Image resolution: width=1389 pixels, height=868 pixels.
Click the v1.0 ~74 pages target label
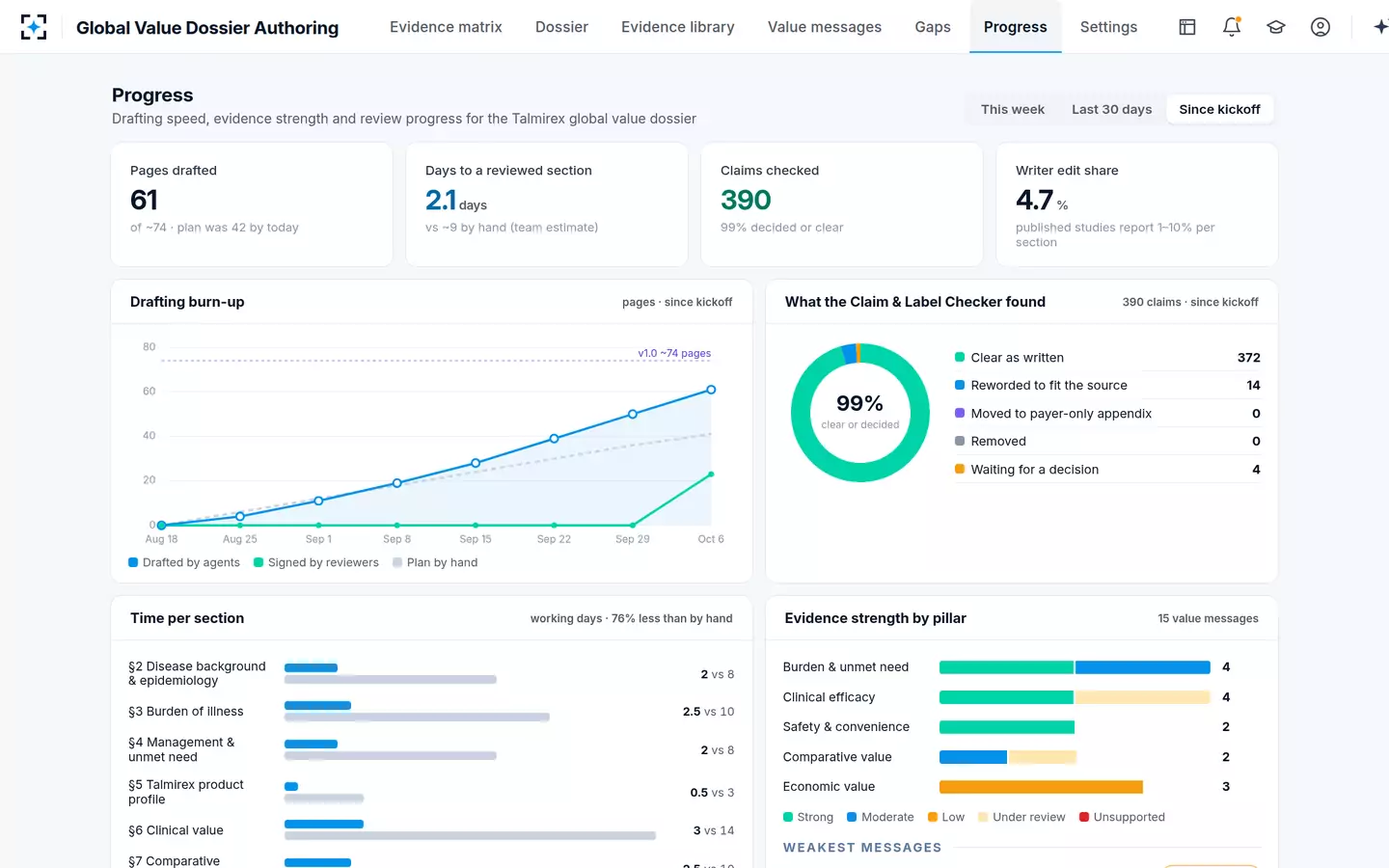click(674, 353)
